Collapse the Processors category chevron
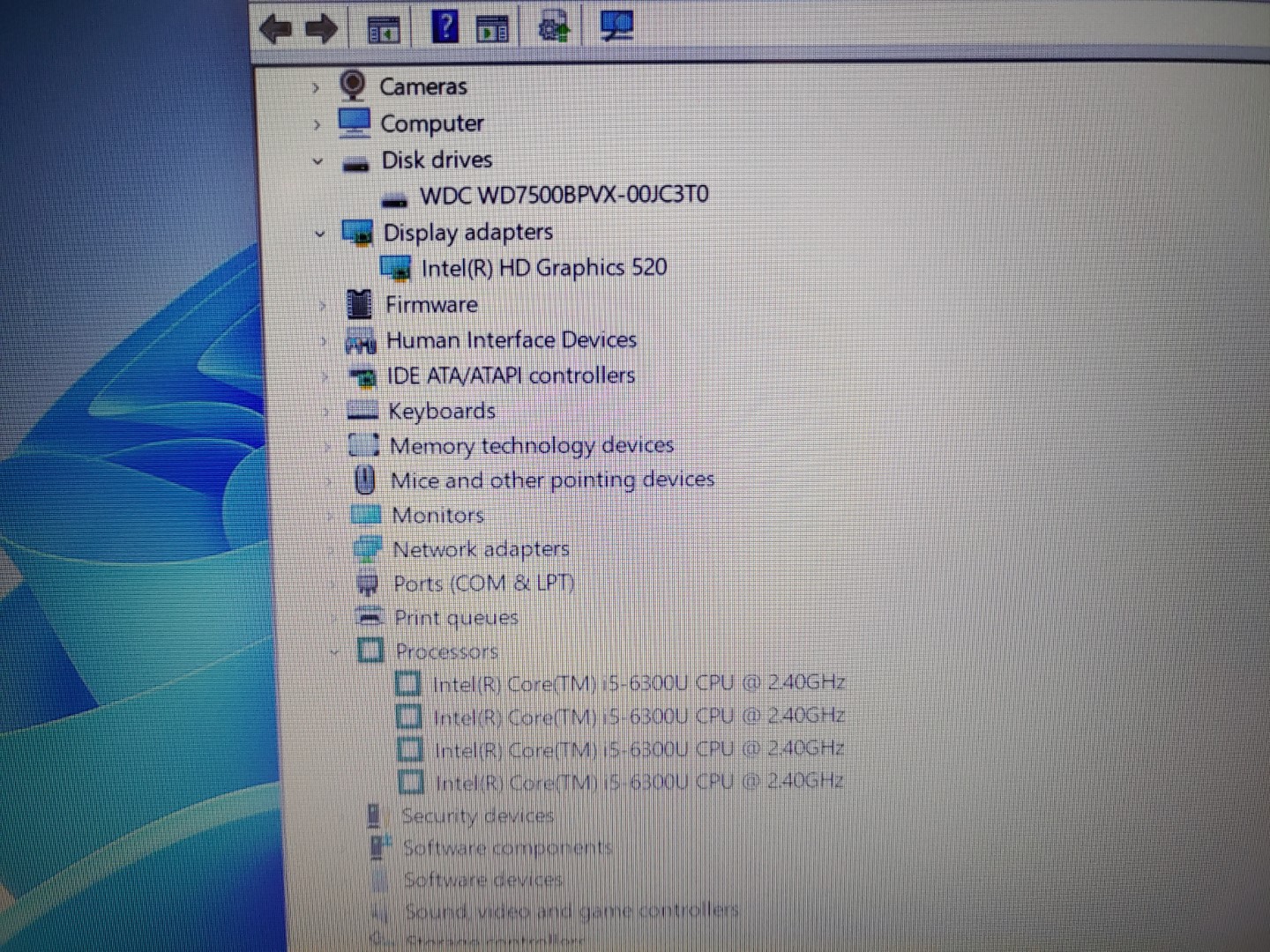 [335, 652]
